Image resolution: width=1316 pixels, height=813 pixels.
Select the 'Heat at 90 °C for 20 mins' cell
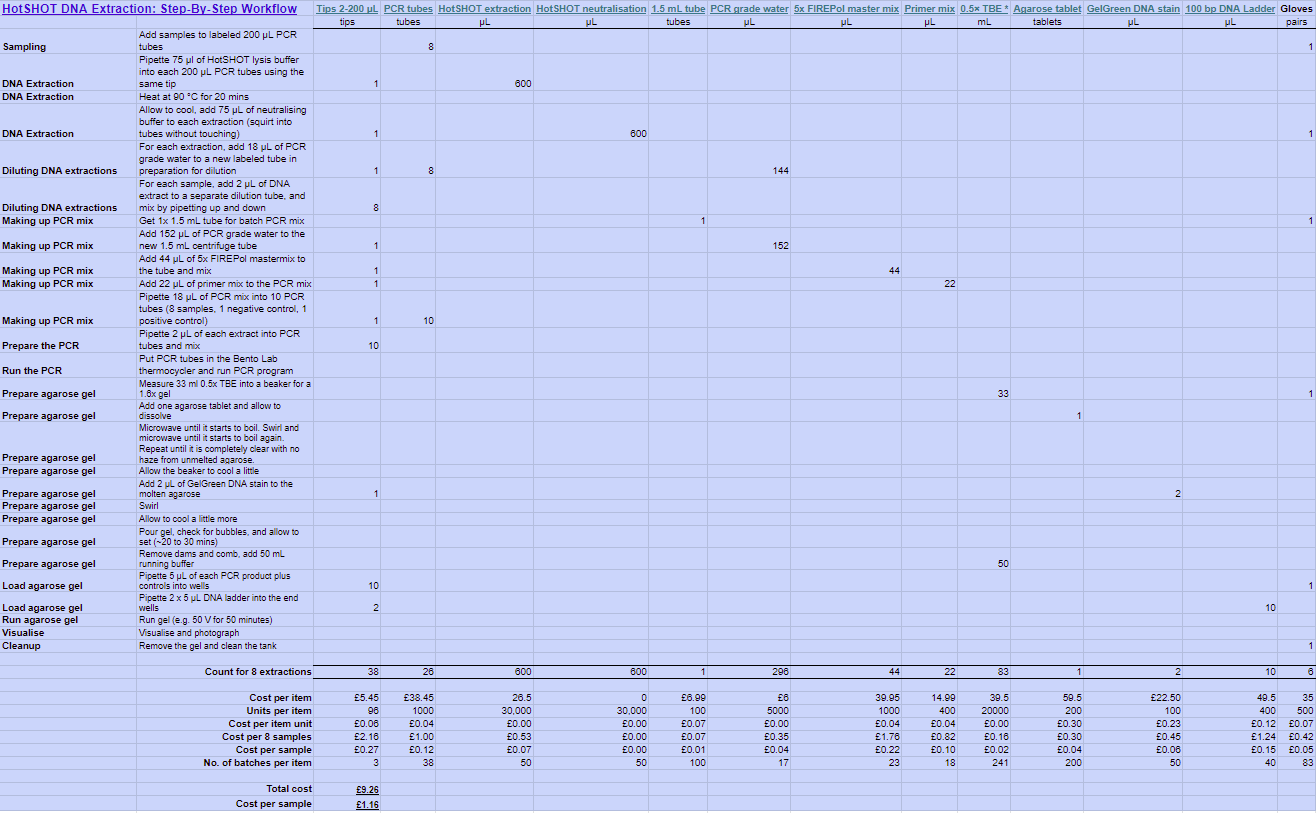pyautogui.click(x=225, y=97)
